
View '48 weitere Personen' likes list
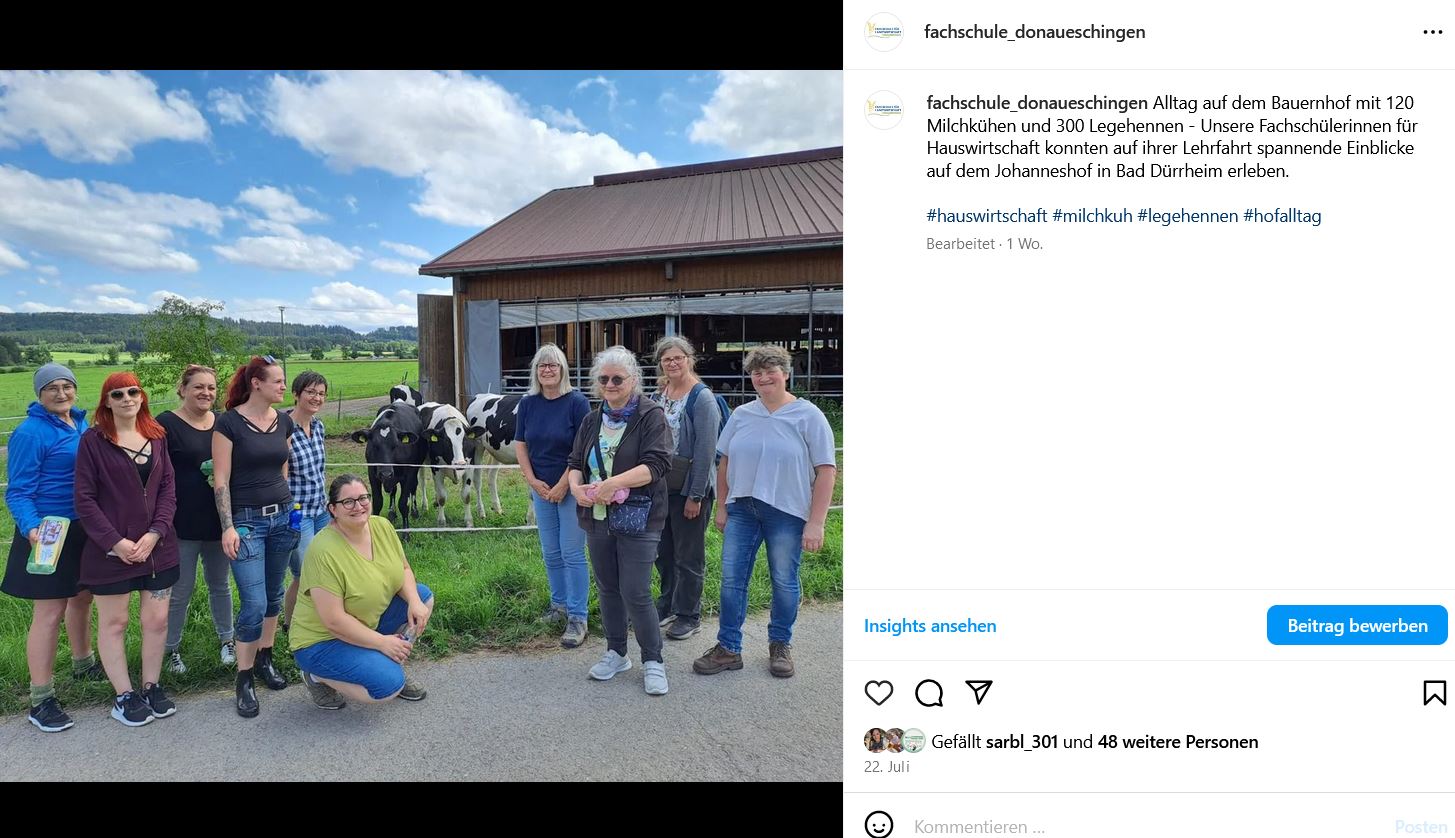pos(1178,742)
